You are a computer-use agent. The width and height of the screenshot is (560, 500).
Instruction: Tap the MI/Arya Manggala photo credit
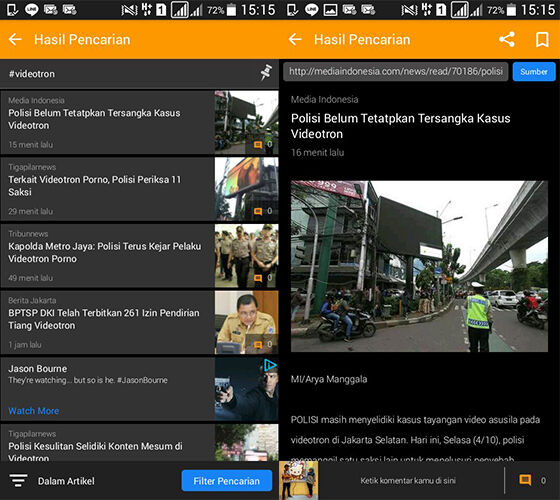[x=329, y=379]
